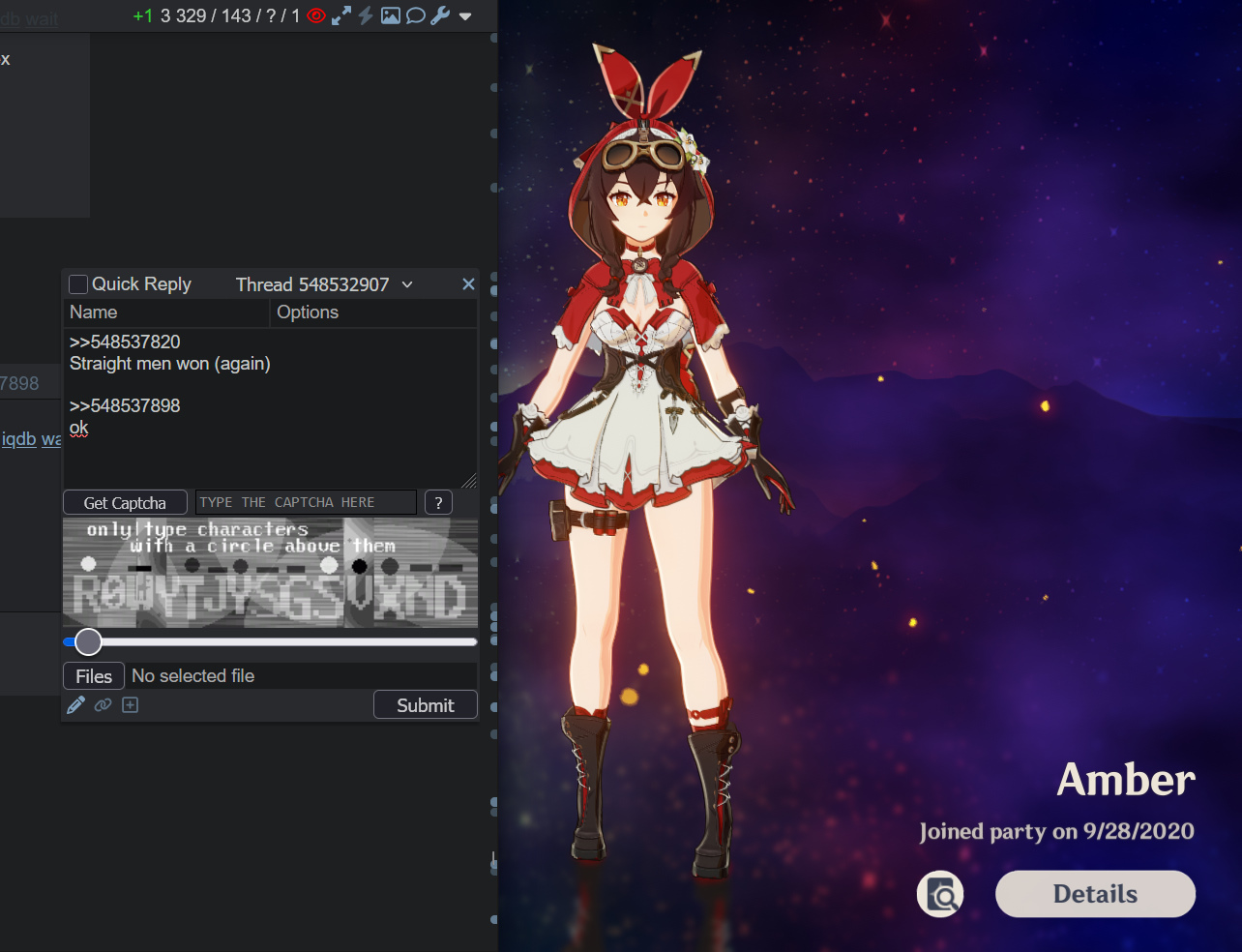
Task: Click the '>>548537820' quote text in reply
Action: click(x=125, y=342)
